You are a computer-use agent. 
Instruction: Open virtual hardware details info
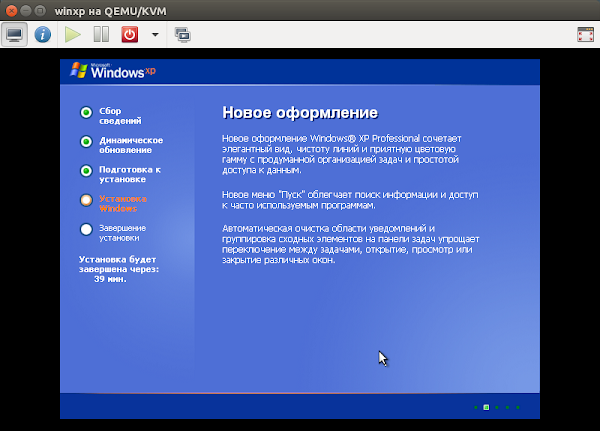click(x=42, y=35)
